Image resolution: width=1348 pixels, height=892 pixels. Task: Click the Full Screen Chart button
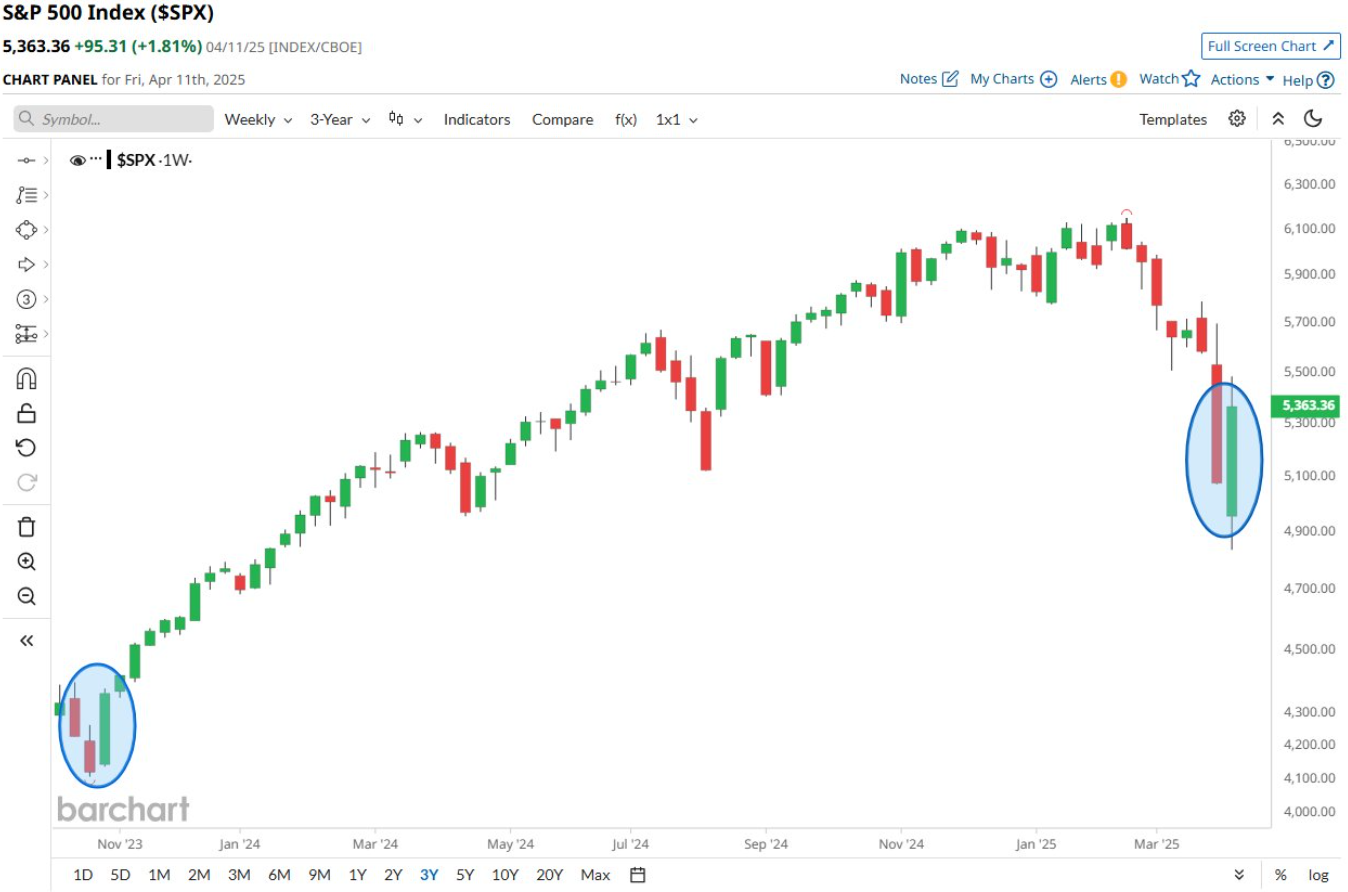click(1270, 46)
